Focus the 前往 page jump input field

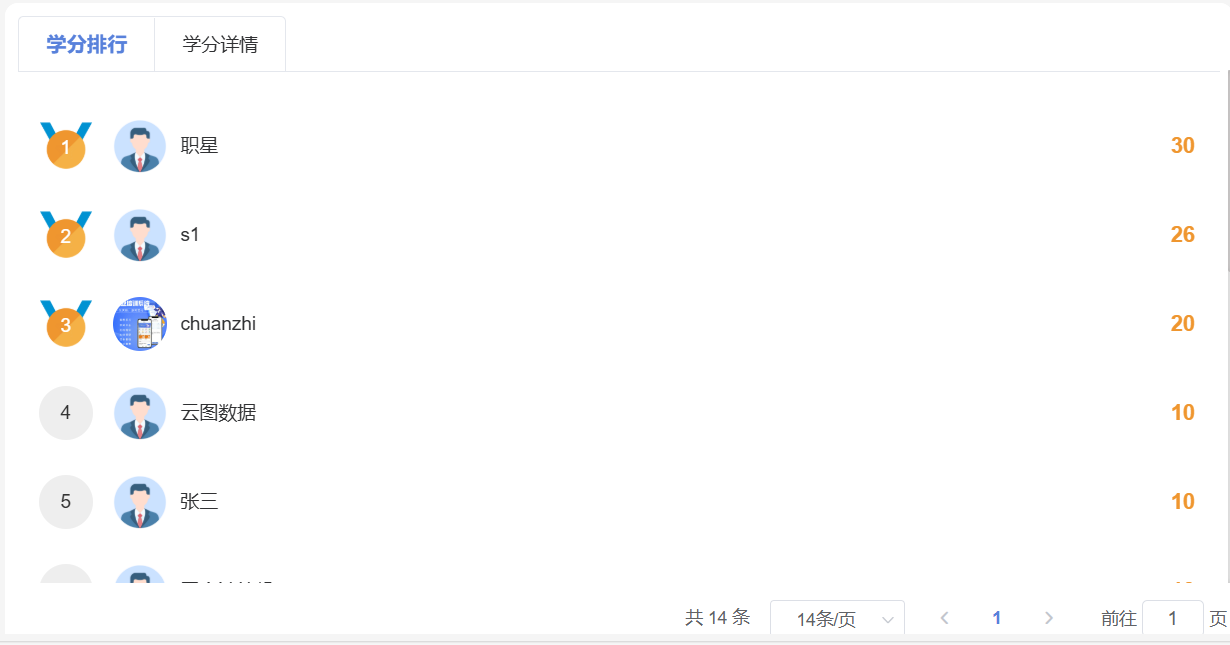coord(1172,618)
